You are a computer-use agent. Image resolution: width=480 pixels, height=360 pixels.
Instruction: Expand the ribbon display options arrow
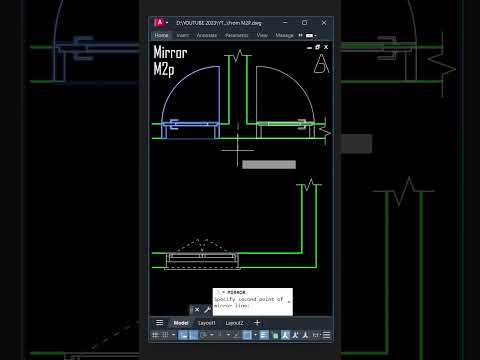click(315, 35)
